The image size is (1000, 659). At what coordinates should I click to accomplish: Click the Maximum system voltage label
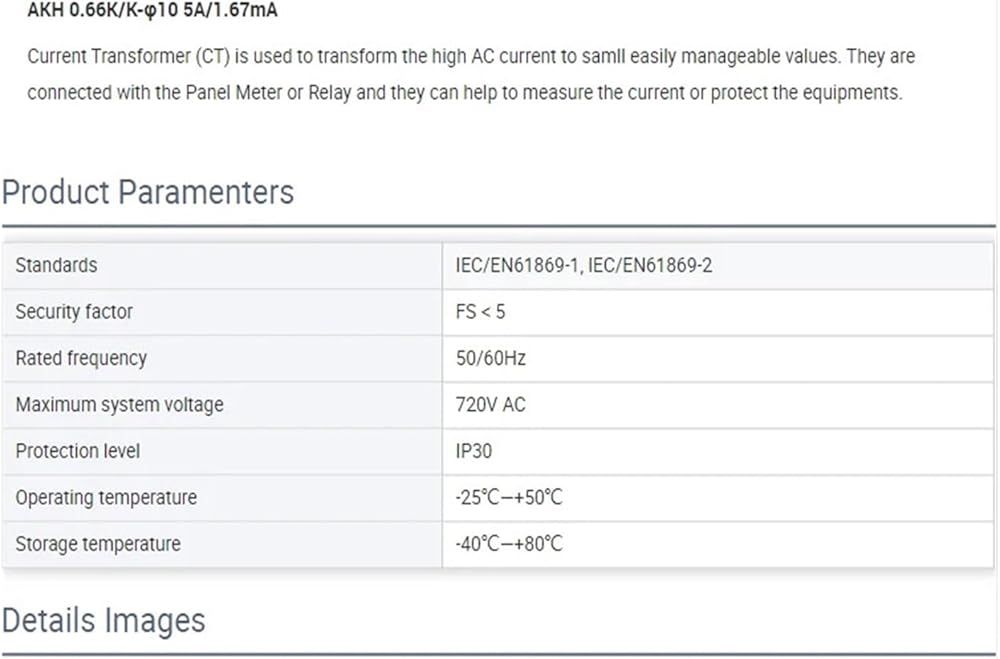click(119, 405)
